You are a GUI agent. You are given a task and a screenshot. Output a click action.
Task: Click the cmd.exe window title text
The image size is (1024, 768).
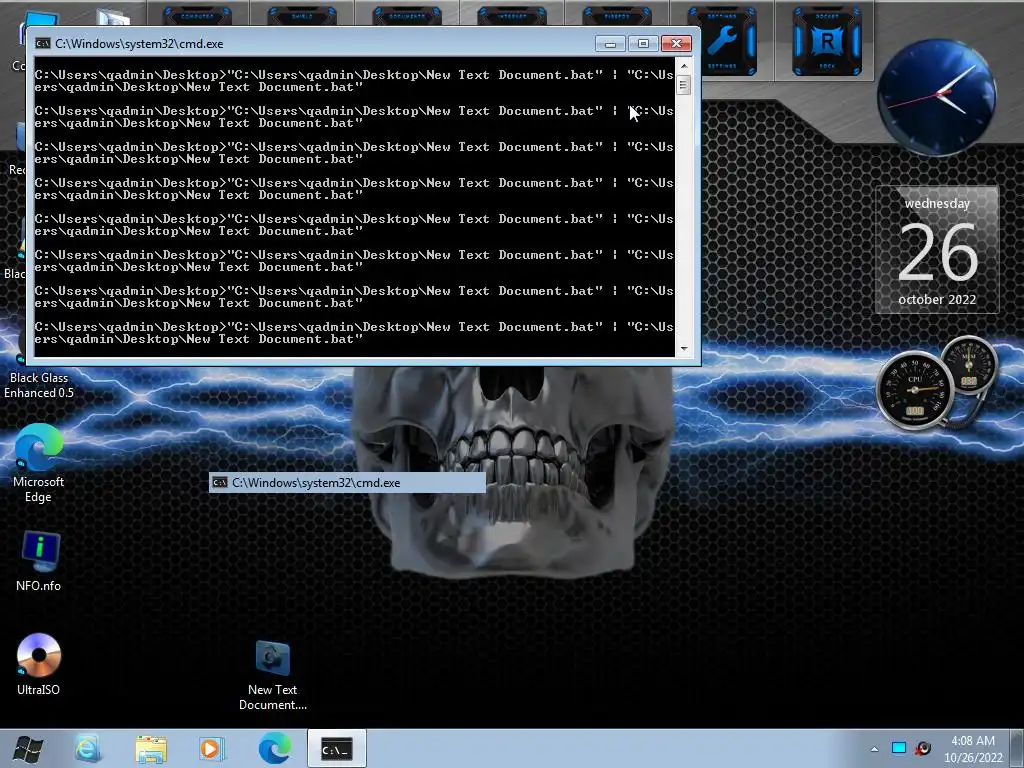(139, 44)
